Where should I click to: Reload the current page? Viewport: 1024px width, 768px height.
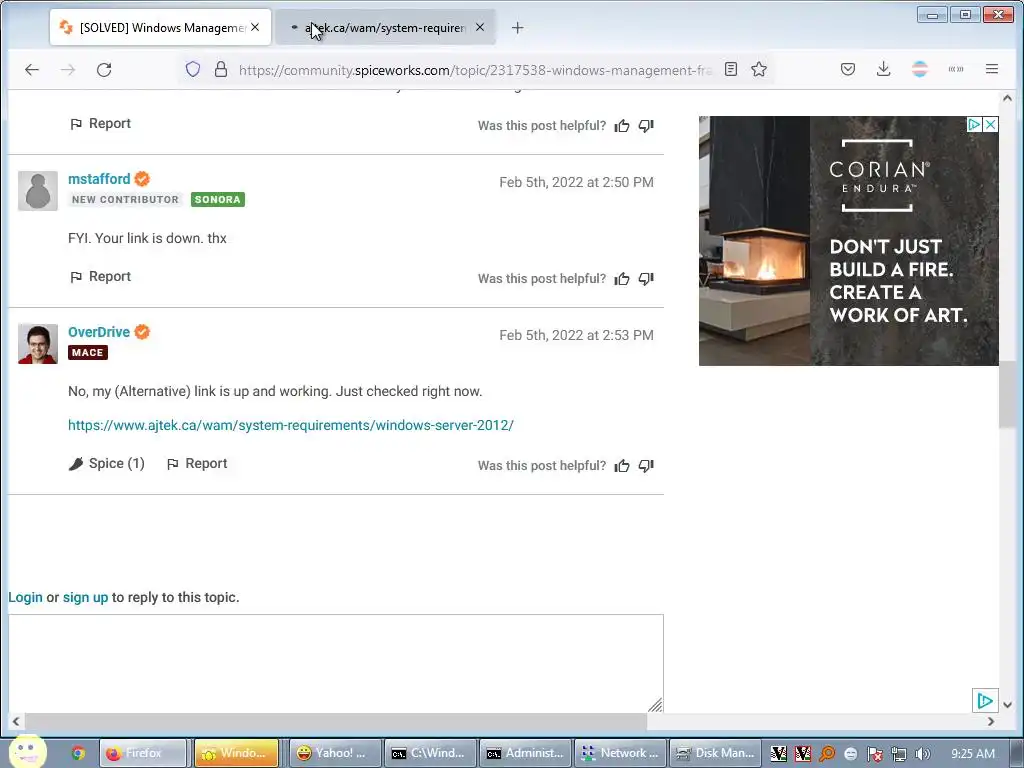click(x=104, y=69)
